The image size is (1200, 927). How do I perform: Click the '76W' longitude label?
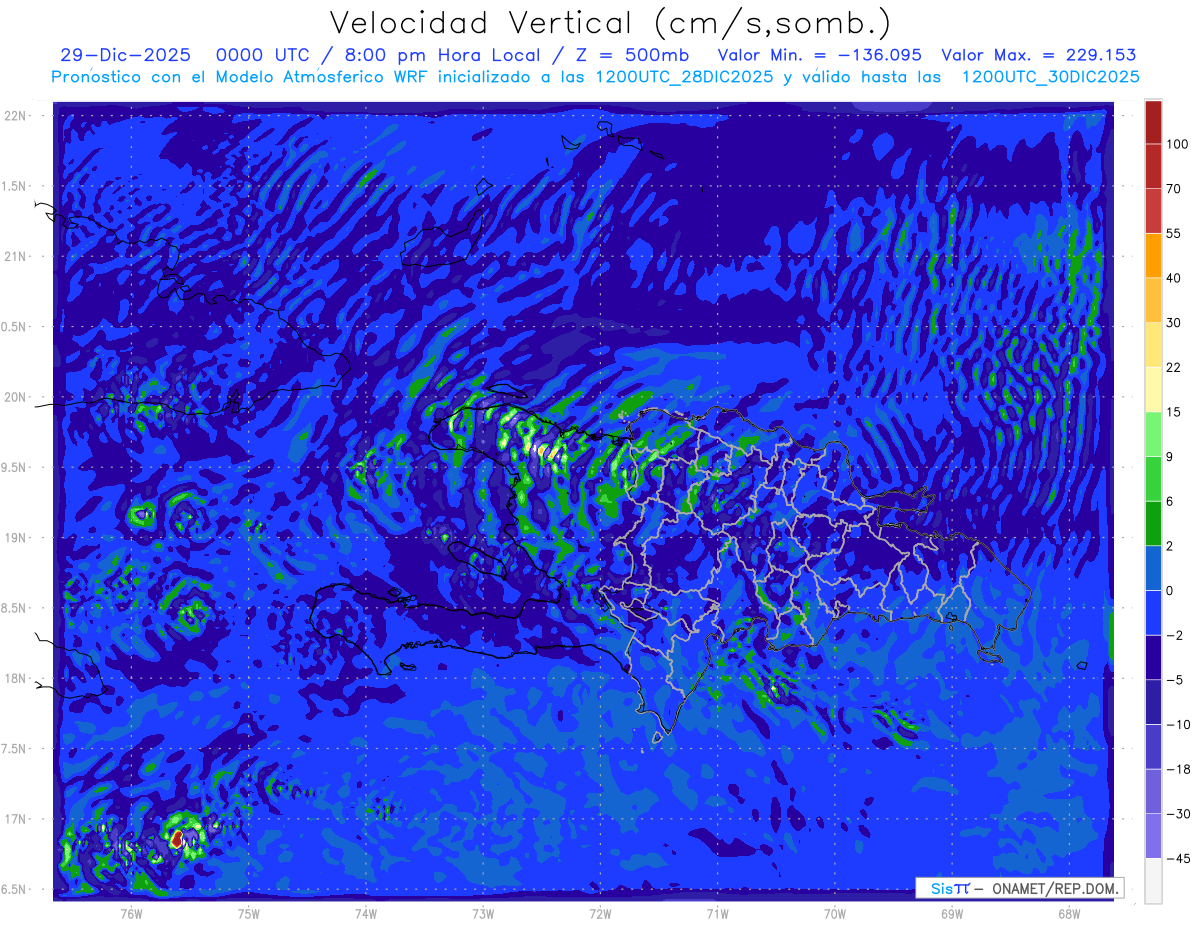131,913
